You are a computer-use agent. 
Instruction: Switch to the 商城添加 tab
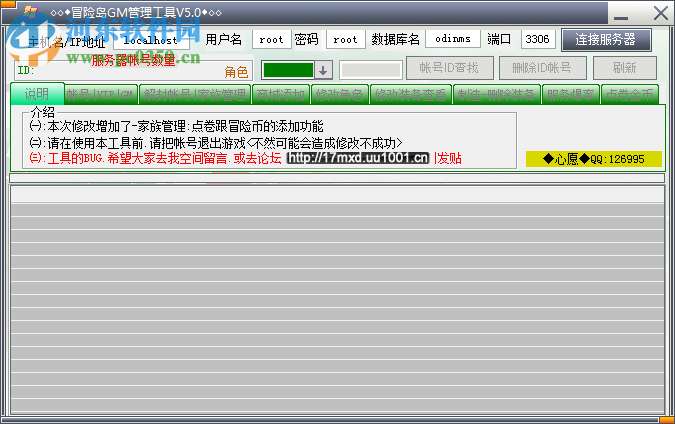281,95
